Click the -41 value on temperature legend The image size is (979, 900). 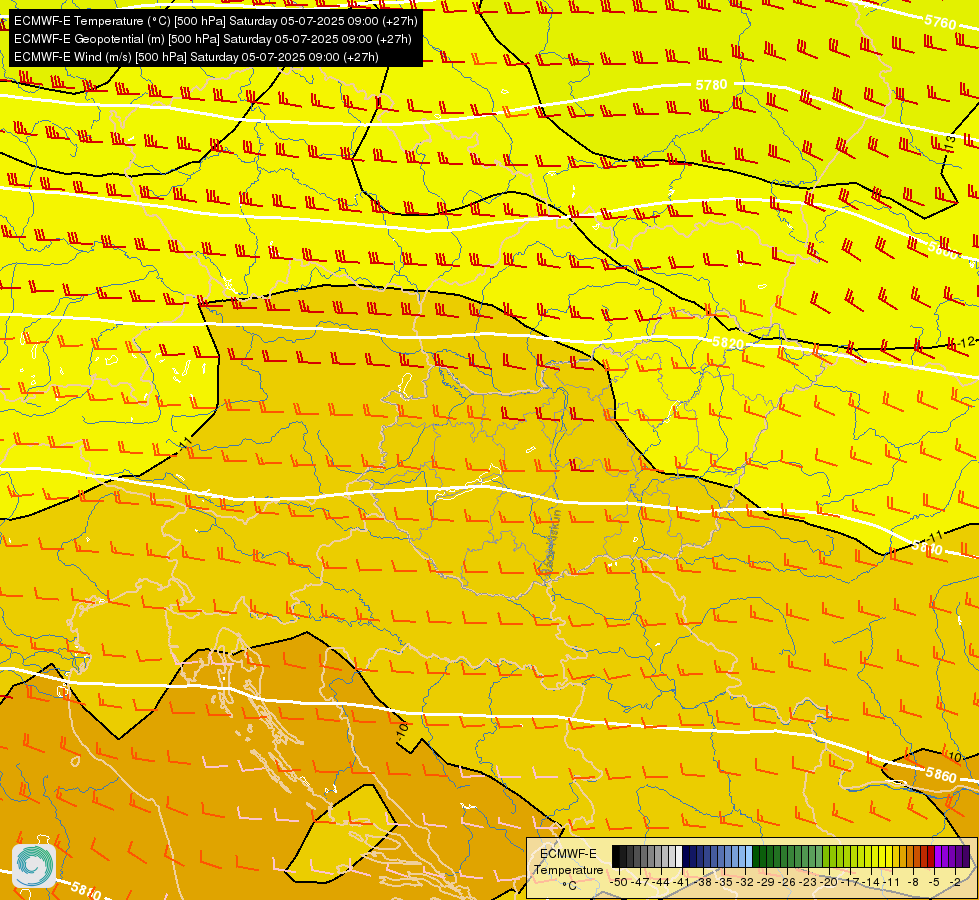(682, 882)
